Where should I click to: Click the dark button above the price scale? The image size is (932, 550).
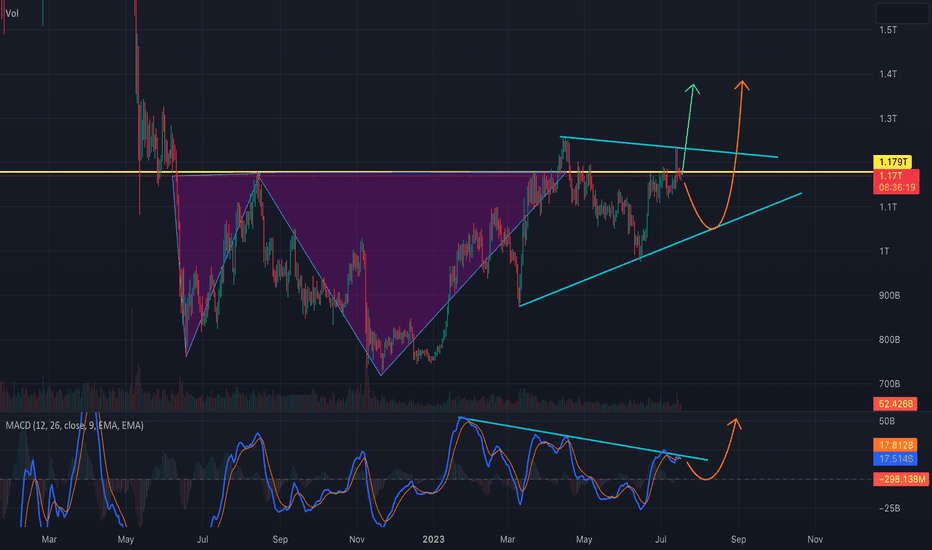902,13
